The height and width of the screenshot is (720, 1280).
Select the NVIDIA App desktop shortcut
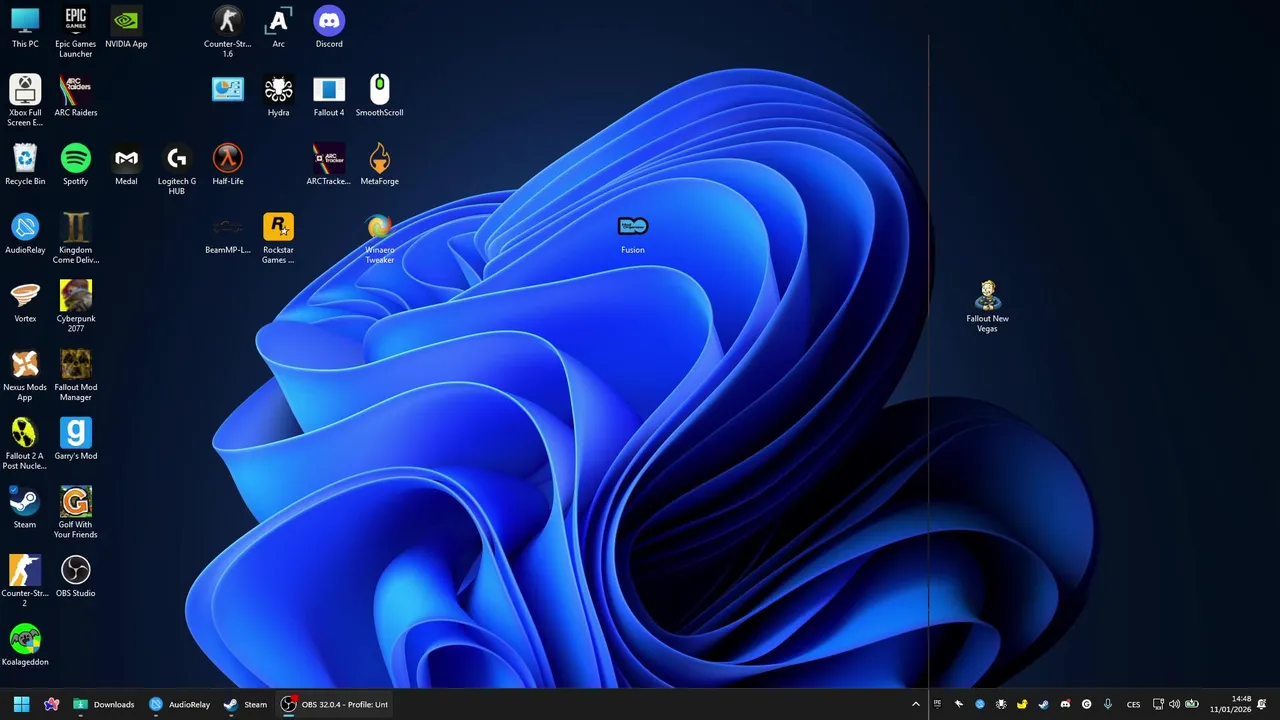click(126, 28)
